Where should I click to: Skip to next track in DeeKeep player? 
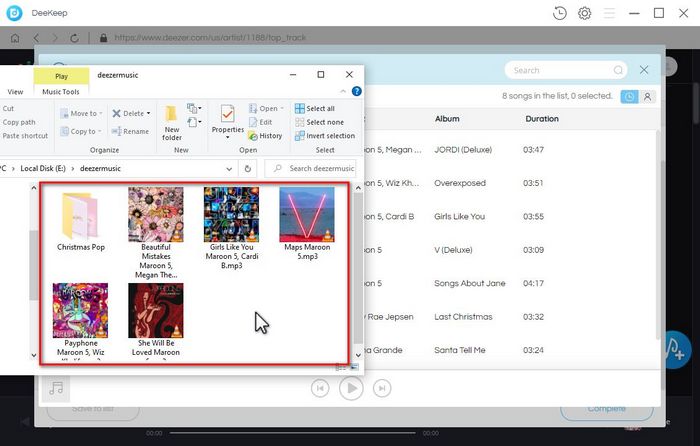[x=382, y=388]
